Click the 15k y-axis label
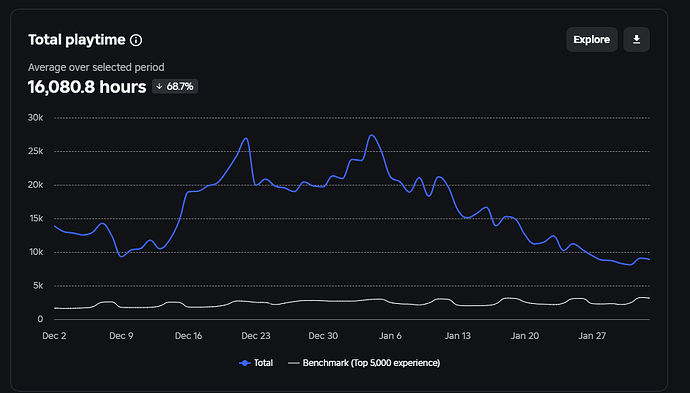 pyautogui.click(x=36, y=218)
